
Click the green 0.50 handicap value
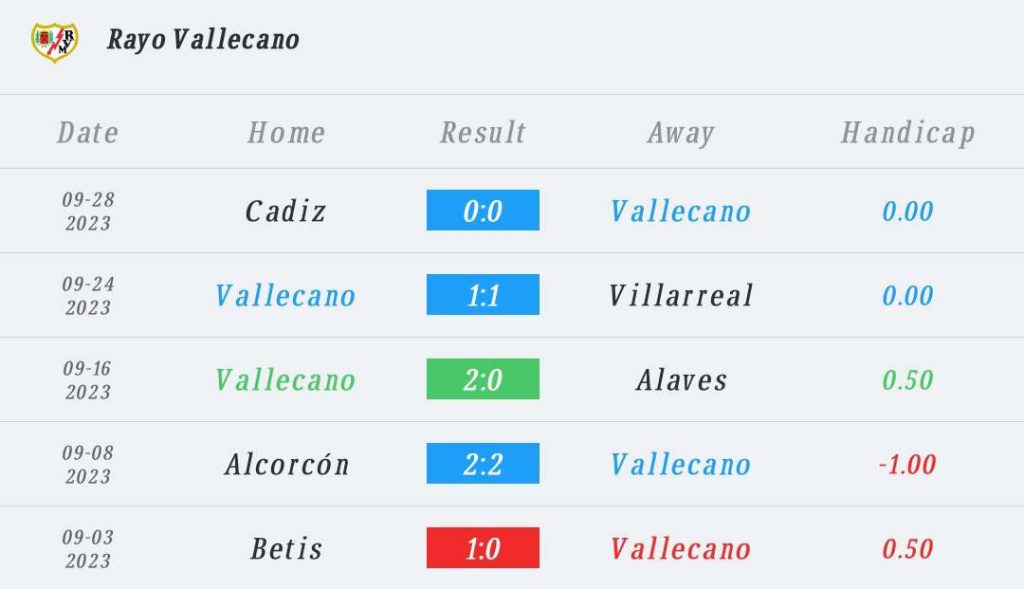point(907,380)
